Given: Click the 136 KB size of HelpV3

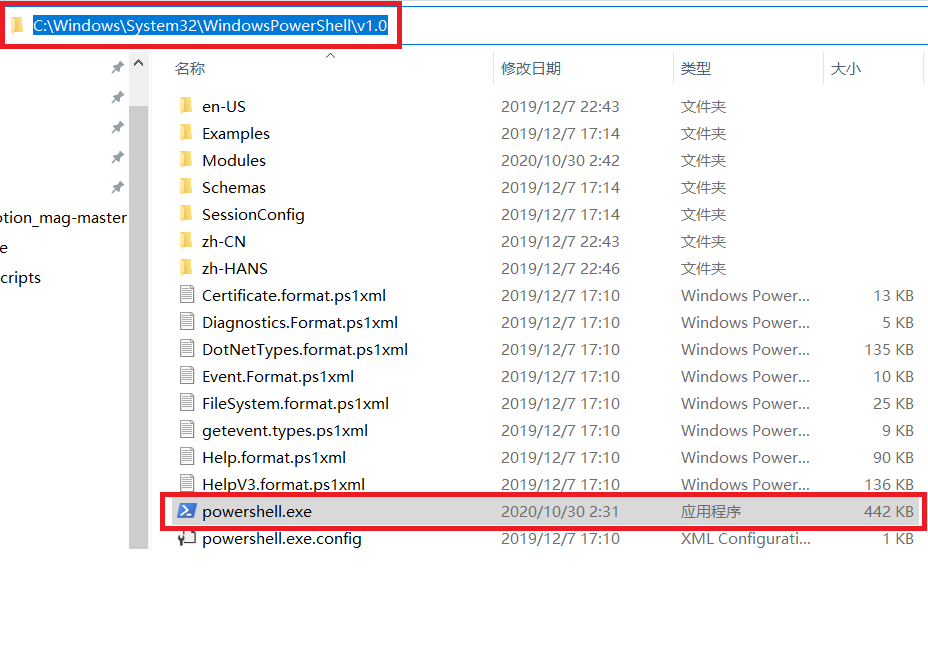Looking at the screenshot, I should click(889, 484).
